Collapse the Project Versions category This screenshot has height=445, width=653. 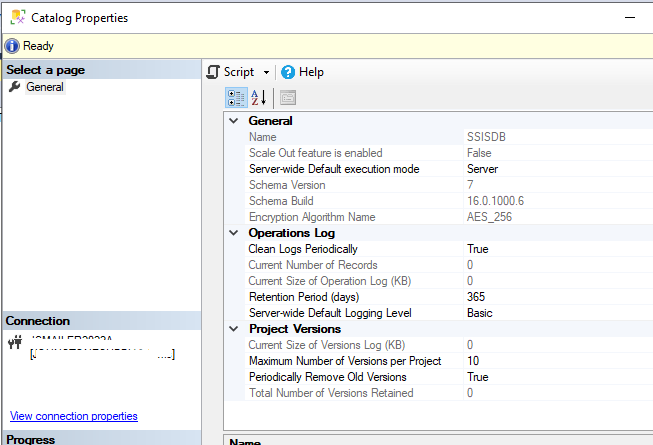234,329
